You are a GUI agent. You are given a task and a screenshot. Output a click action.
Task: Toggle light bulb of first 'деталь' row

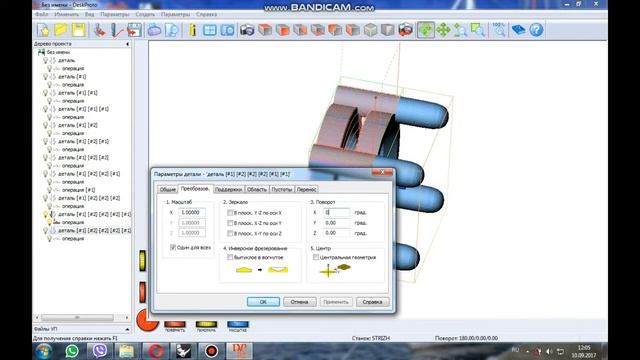(x=46, y=60)
